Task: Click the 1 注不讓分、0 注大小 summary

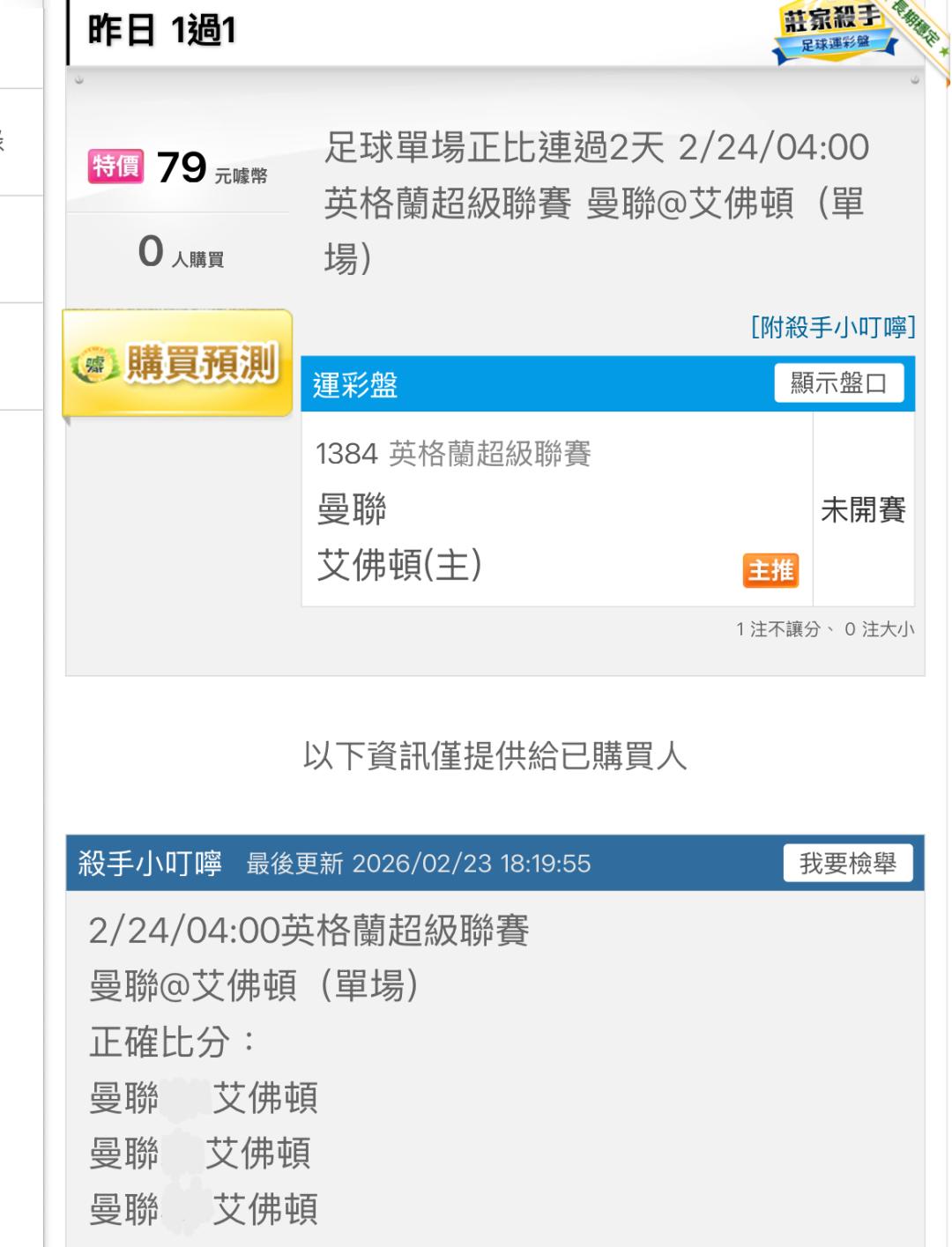Action: click(825, 629)
